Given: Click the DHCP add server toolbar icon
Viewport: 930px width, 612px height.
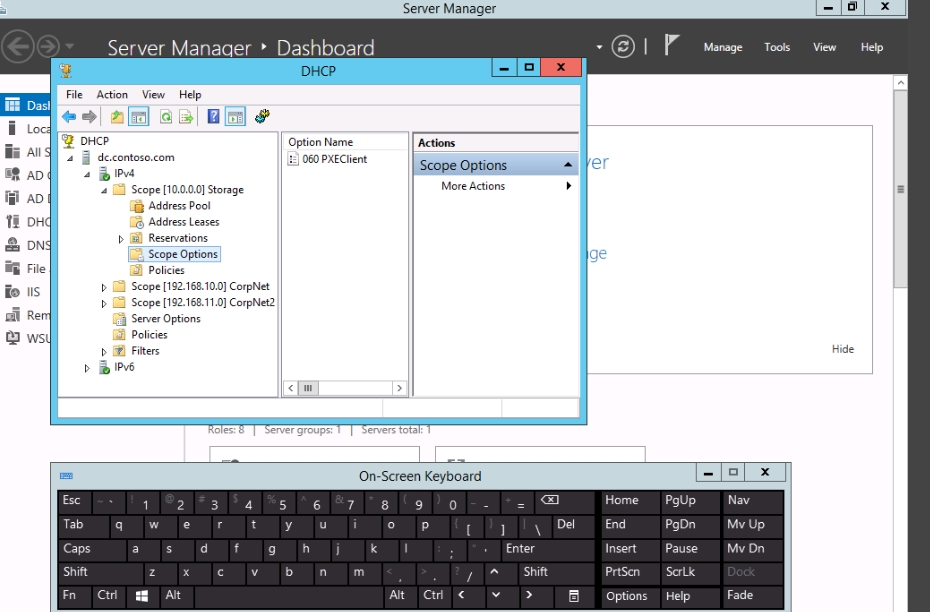Looking at the screenshot, I should coord(262,116).
